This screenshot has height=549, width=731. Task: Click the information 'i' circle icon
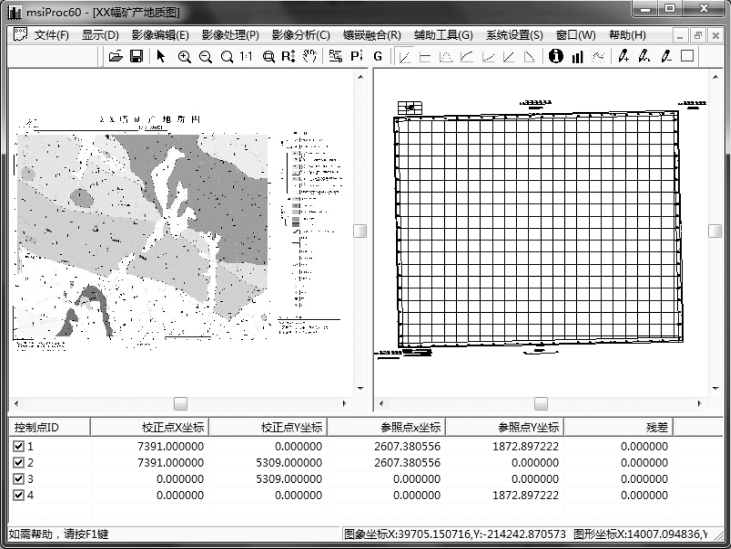pos(555,56)
